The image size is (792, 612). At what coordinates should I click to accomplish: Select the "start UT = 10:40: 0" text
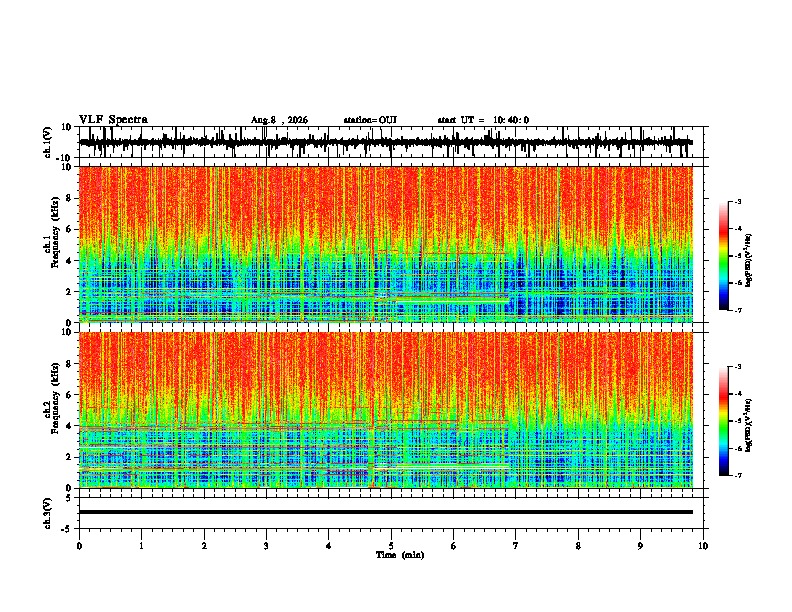(483, 120)
